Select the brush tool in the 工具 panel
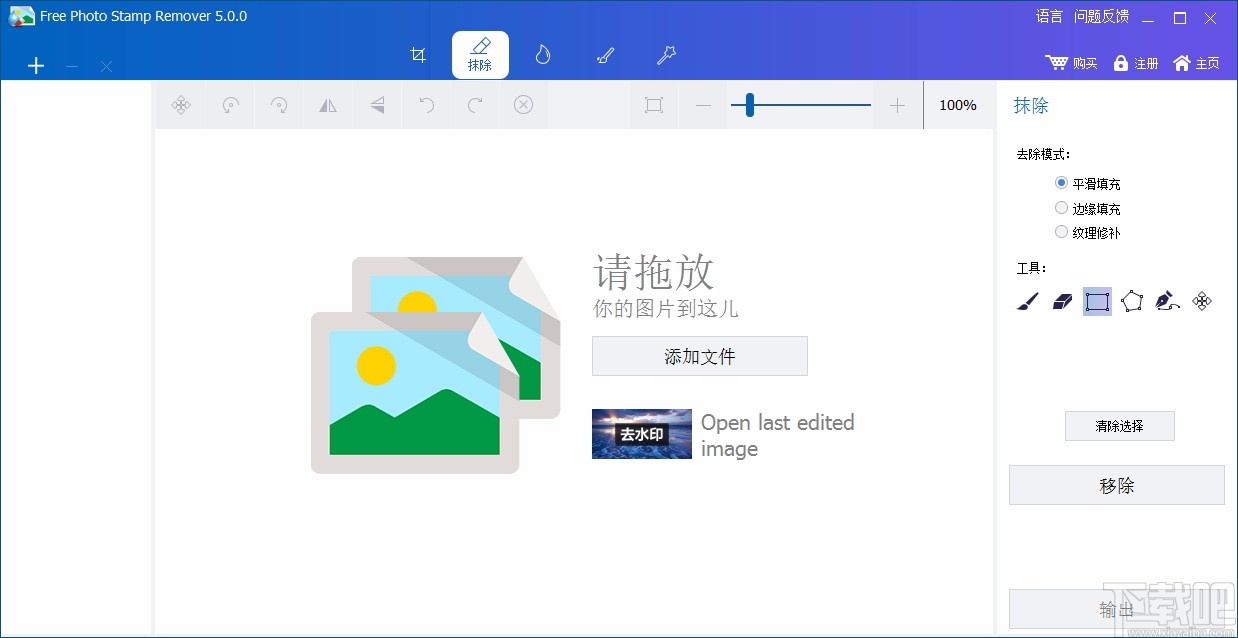Screen dimensions: 1238x638 1026,301
